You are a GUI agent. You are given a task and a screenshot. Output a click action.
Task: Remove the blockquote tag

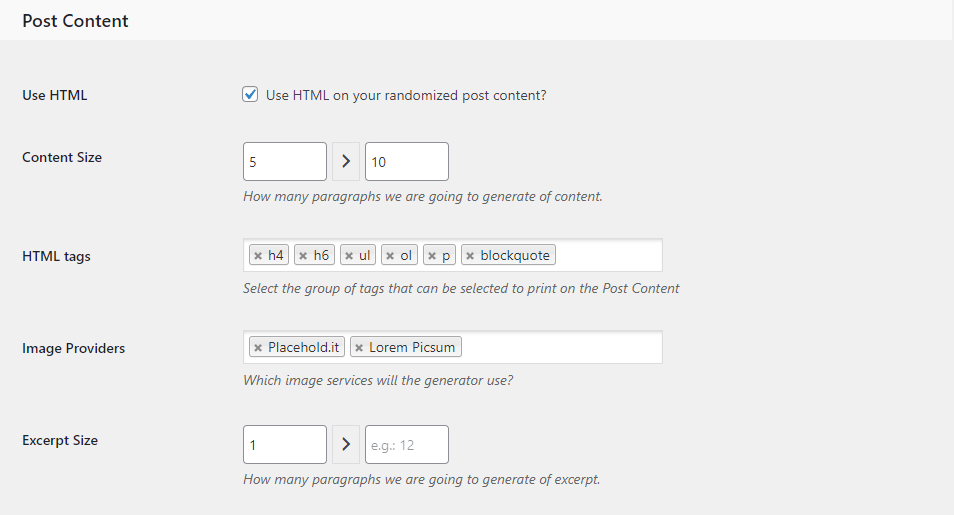pos(470,256)
